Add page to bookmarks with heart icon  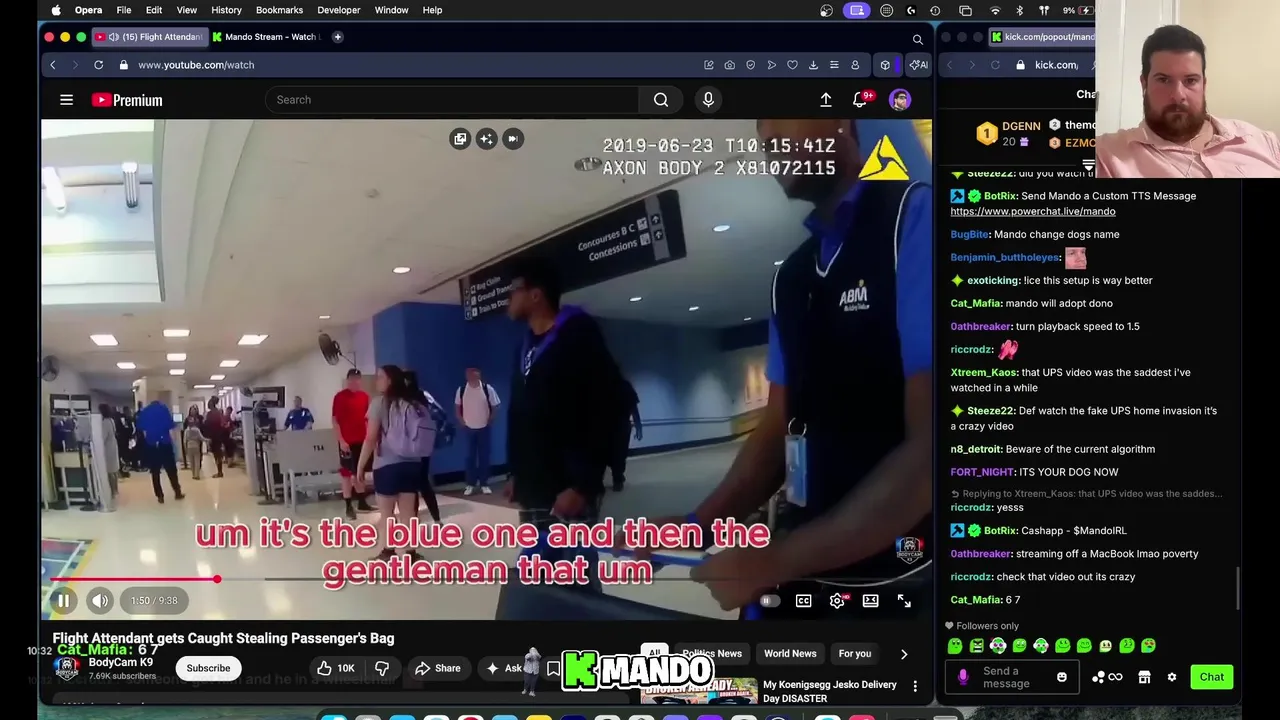click(x=792, y=65)
